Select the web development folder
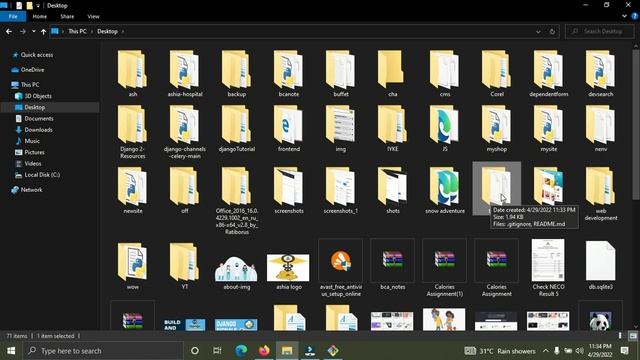Screen dimensions: 640x360 pos(600,193)
